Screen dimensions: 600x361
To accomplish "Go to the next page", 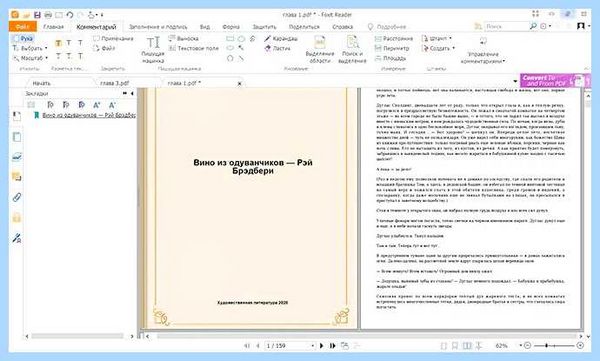I will 321,346.
